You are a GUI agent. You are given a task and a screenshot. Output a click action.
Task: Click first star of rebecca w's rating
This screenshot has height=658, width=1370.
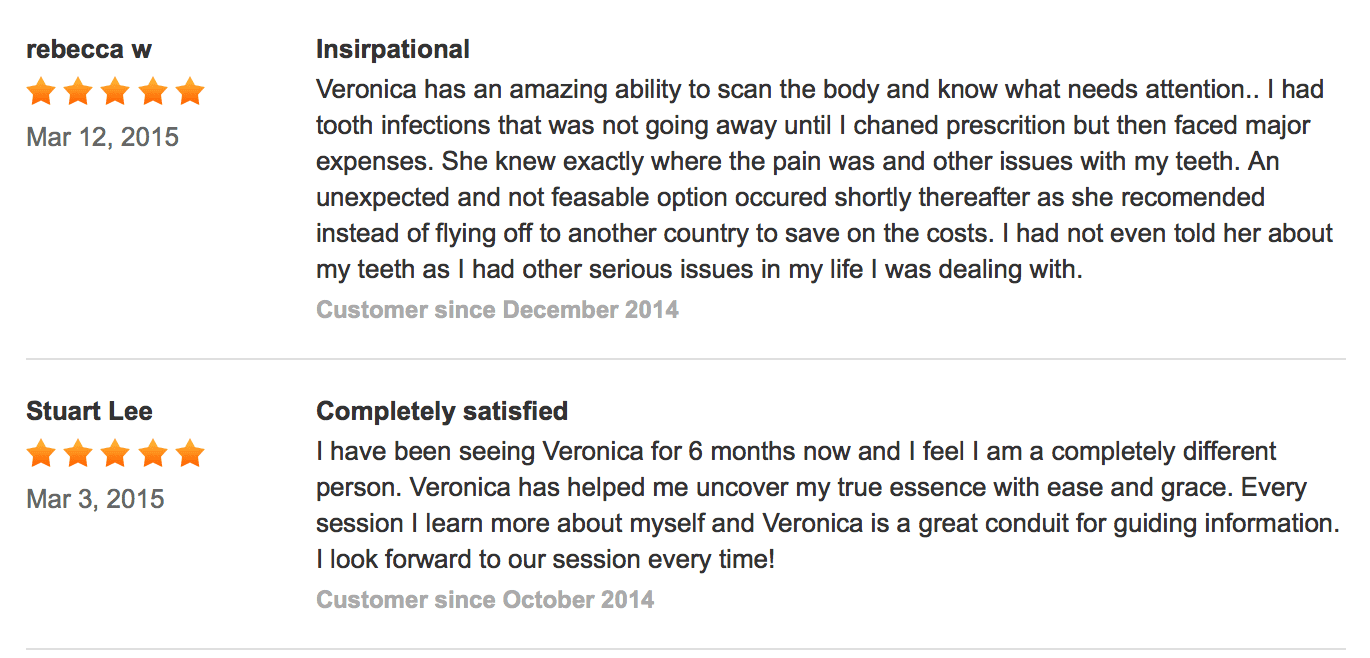[41, 93]
